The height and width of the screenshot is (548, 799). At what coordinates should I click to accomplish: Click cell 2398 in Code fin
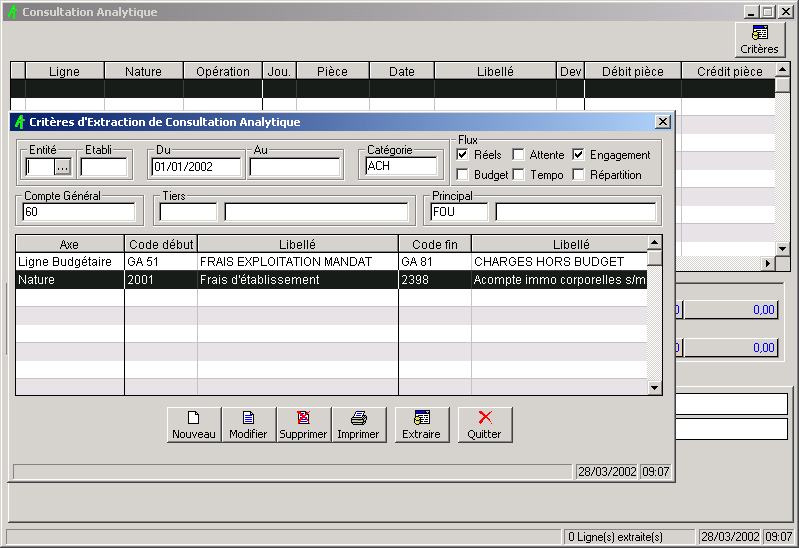pos(435,280)
